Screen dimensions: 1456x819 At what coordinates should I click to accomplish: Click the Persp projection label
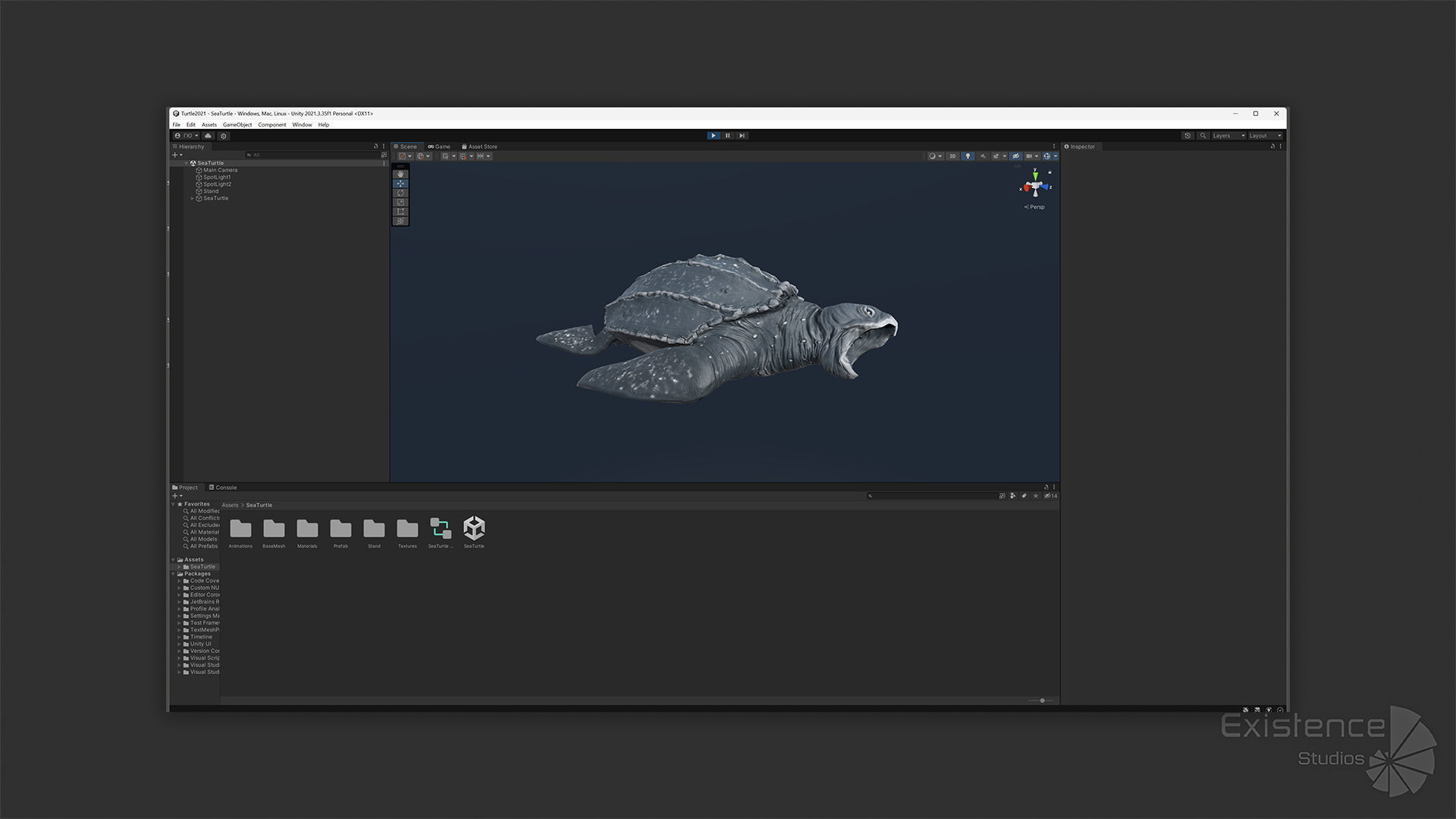(x=1036, y=207)
